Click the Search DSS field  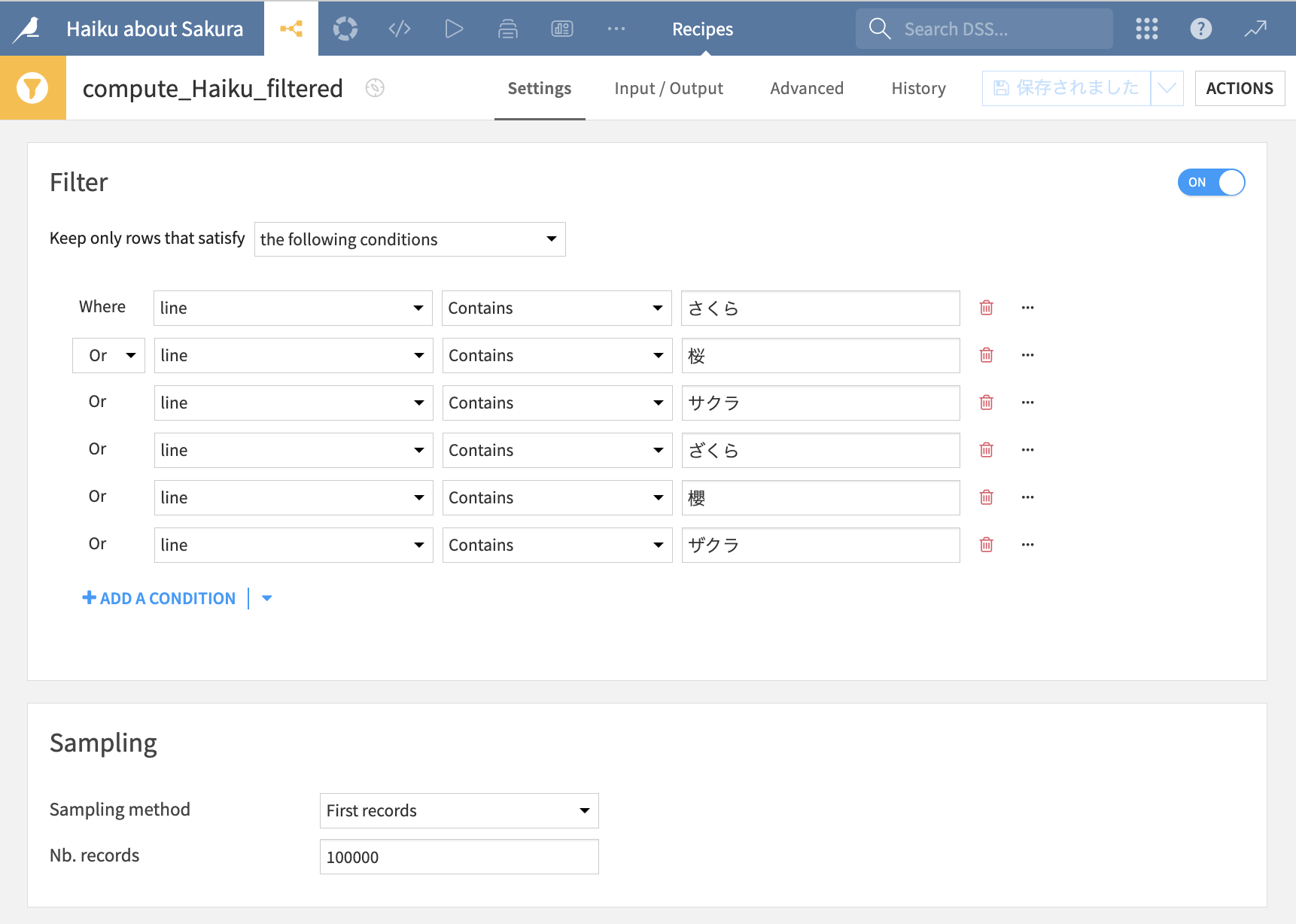click(984, 29)
